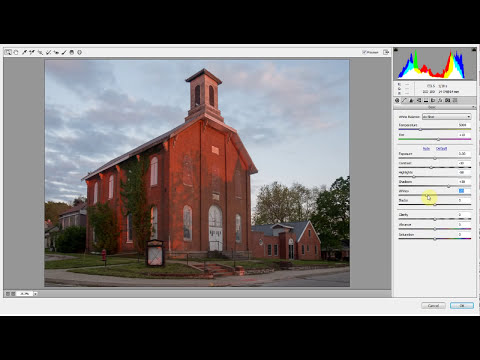Click the Vibrance value field

click(x=463, y=225)
